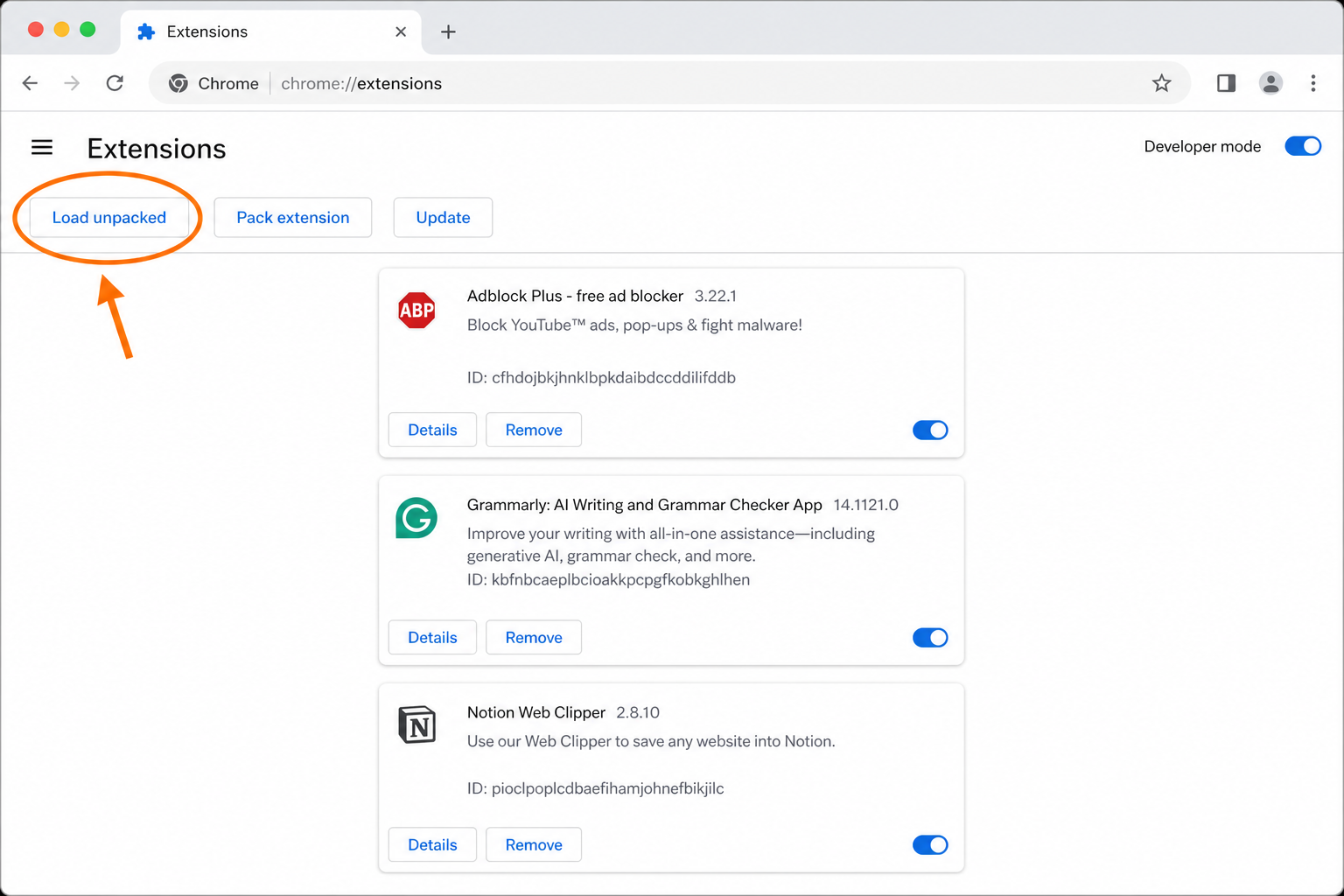Open the side panel icon
Image resolution: width=1344 pixels, height=896 pixels.
point(1226,83)
